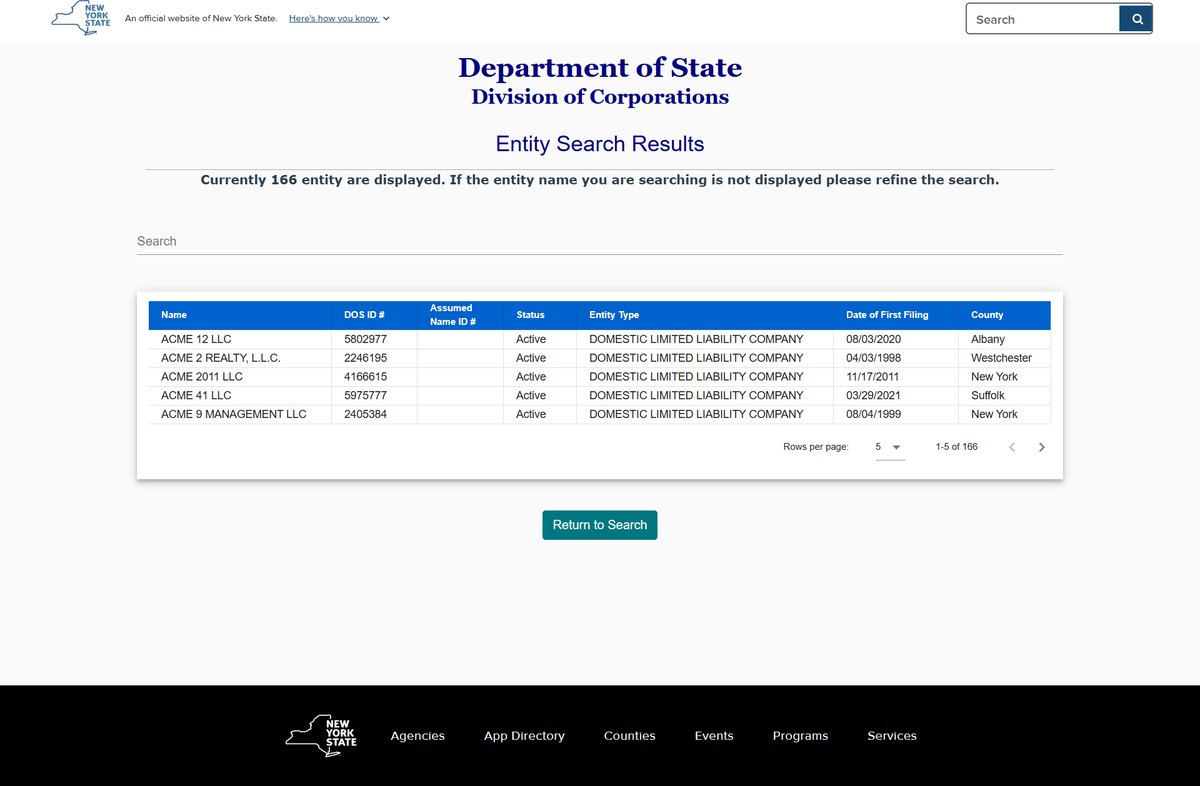The image size is (1200, 786).
Task: Open the App Directory footer link
Action: coord(524,736)
